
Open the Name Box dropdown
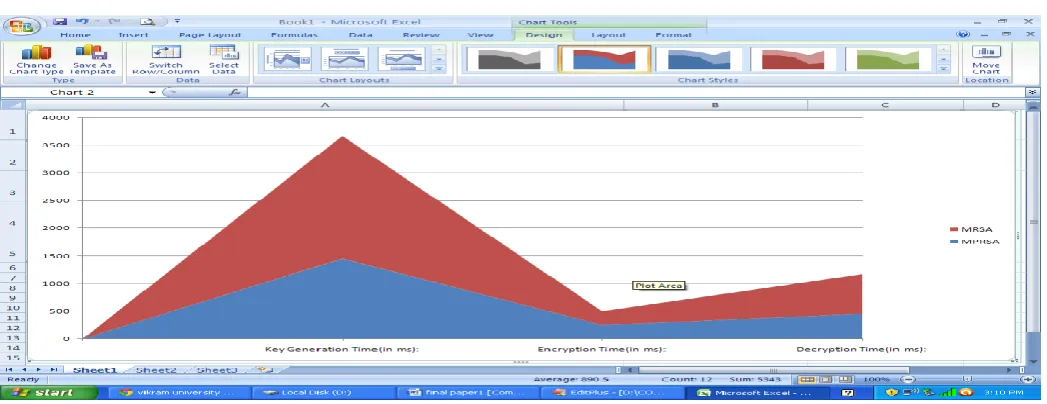point(152,92)
